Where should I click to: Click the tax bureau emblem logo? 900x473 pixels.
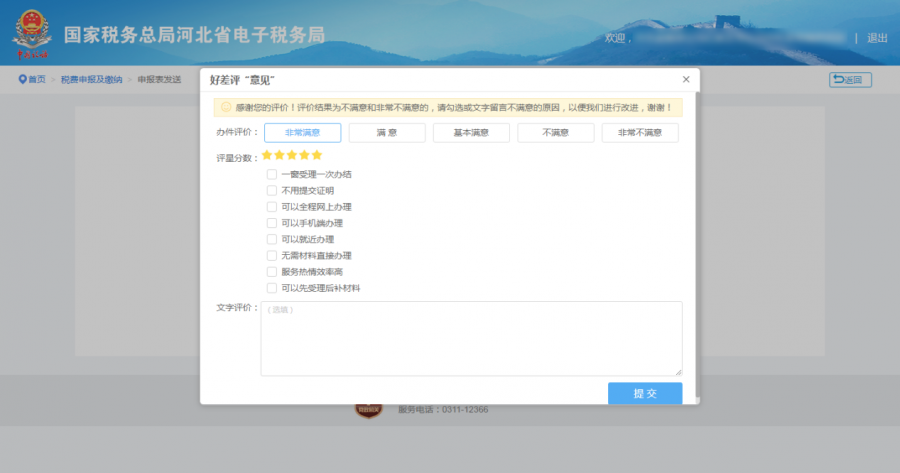coord(31,36)
